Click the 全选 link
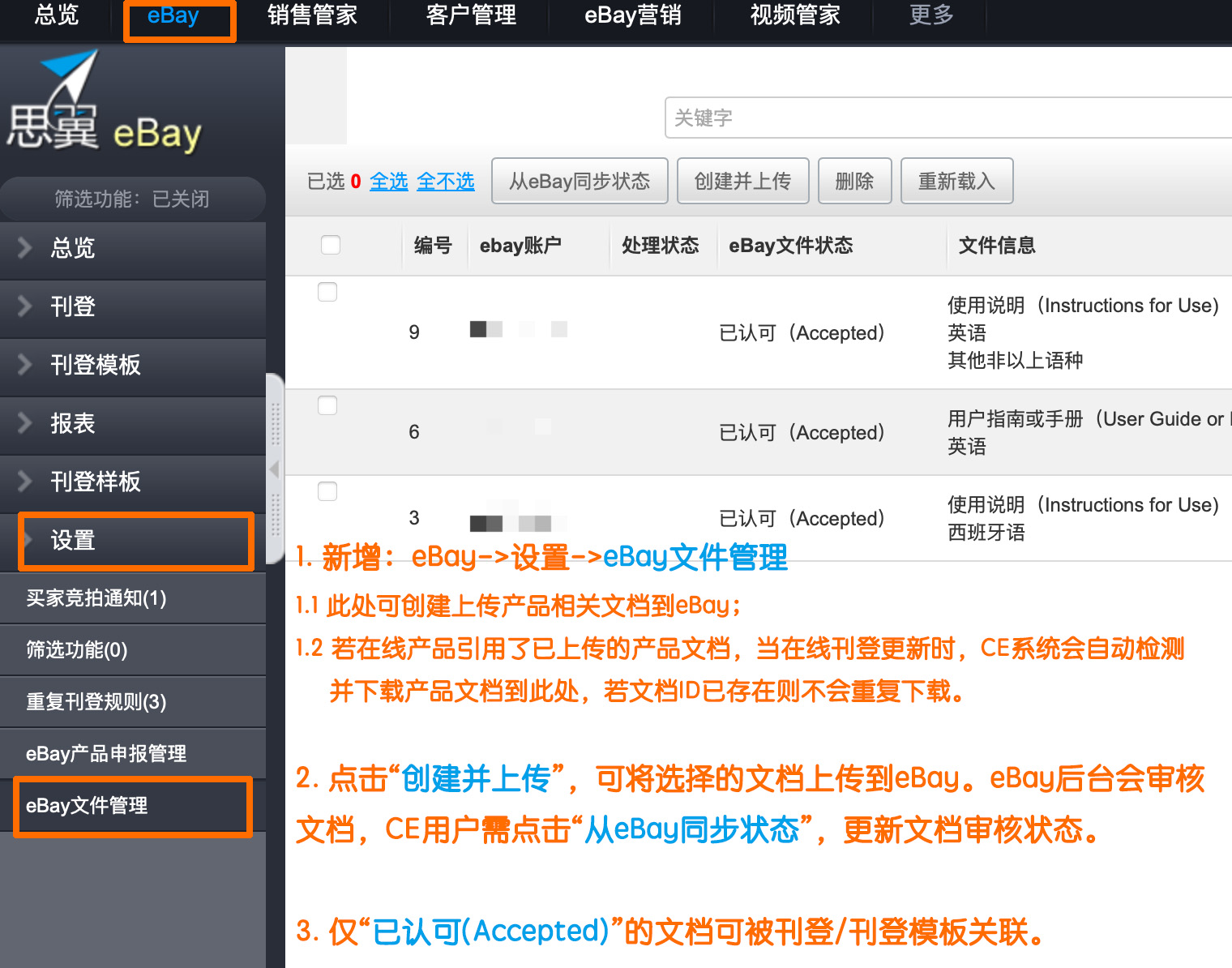Screen dimensions: 1232x968 click(389, 182)
